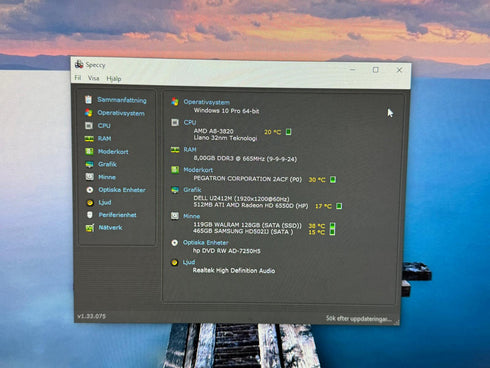This screenshot has height=368, width=490.
Task: Open Optiska Enheter label in sidebar
Action: (122, 190)
